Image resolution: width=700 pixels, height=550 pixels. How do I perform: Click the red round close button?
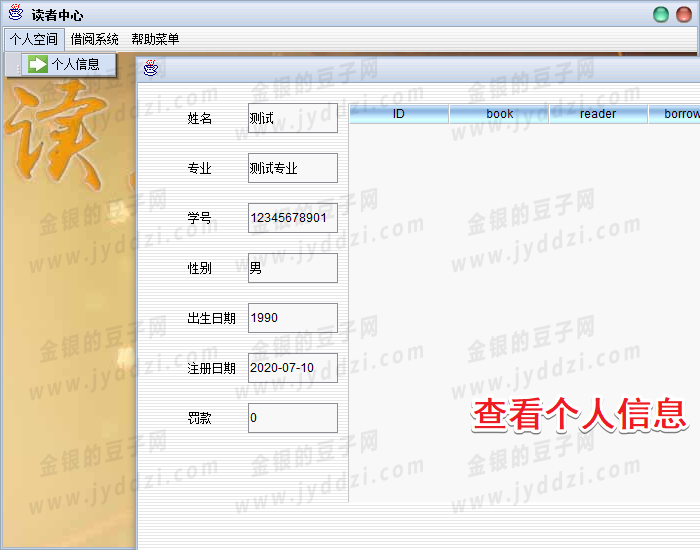click(x=684, y=14)
